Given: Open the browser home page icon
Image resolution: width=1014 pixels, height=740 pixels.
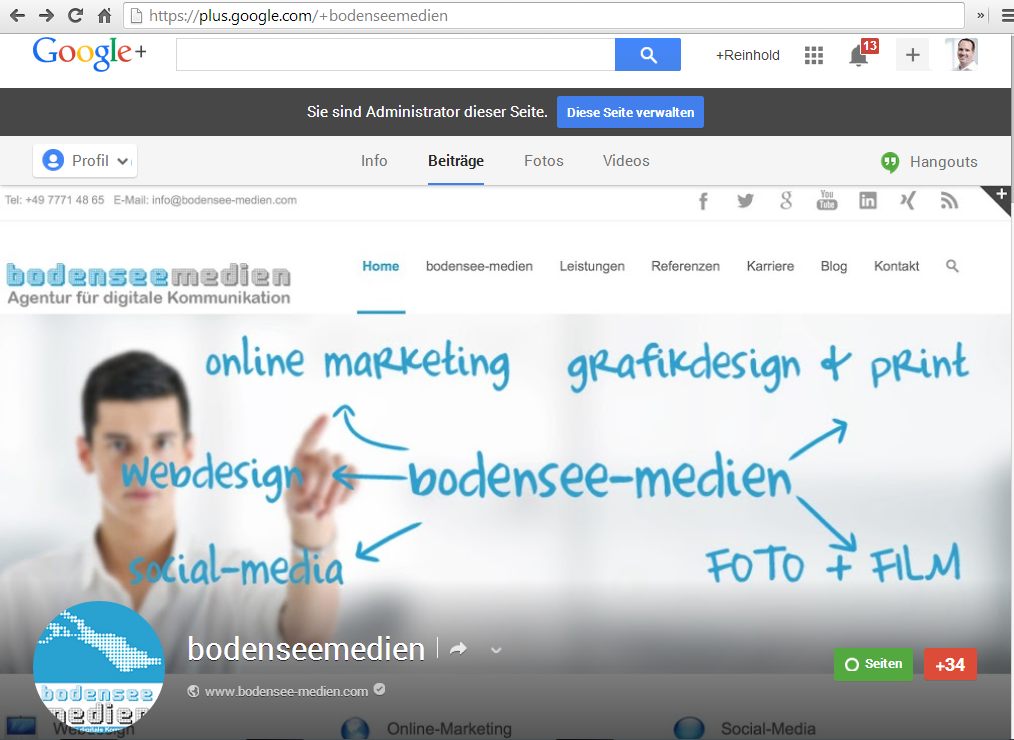Looking at the screenshot, I should click(x=104, y=16).
